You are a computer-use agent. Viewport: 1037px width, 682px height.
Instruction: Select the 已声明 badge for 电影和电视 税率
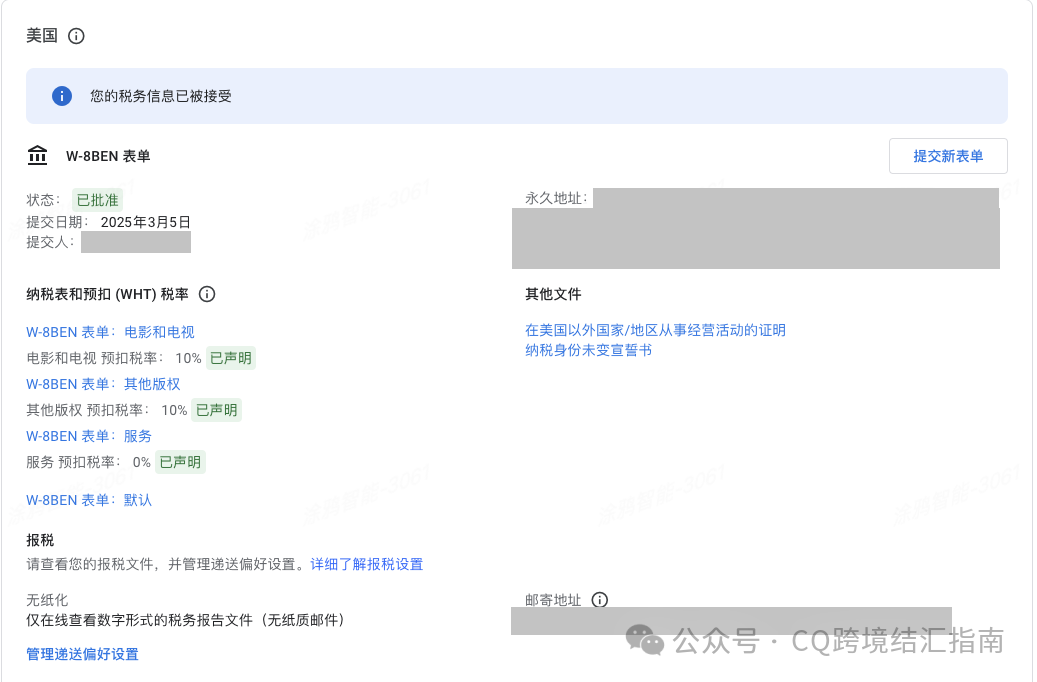[x=230, y=358]
